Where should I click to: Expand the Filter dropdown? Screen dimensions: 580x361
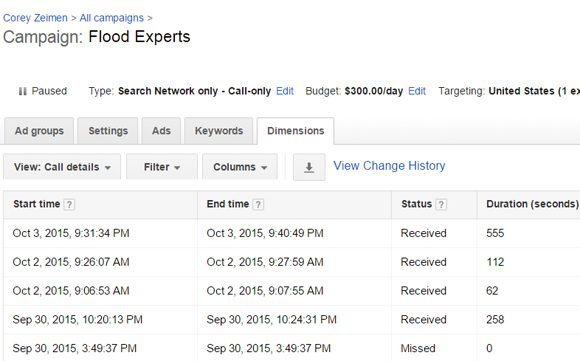pyautogui.click(x=162, y=167)
